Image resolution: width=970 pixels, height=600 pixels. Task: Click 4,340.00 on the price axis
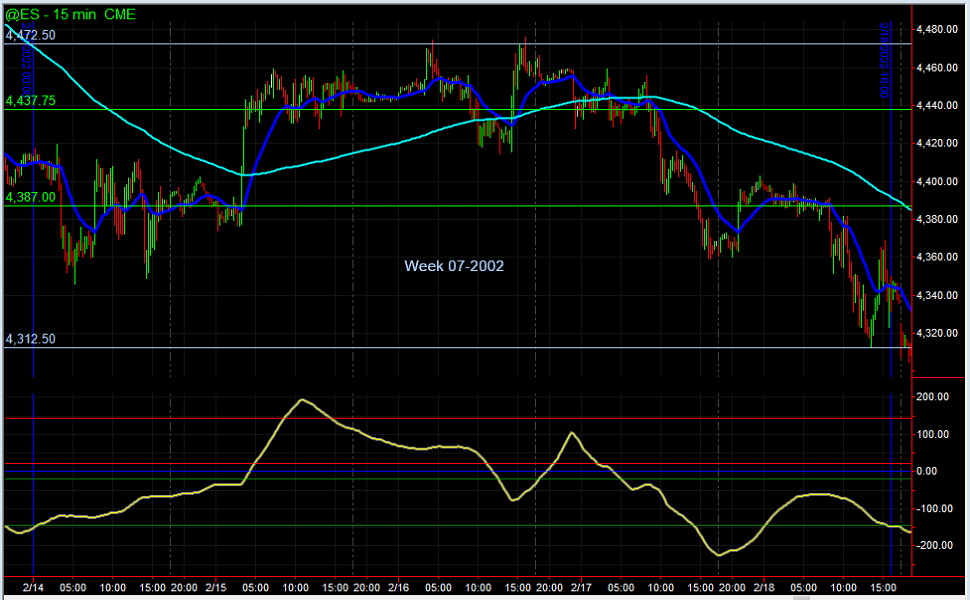pyautogui.click(x=938, y=295)
